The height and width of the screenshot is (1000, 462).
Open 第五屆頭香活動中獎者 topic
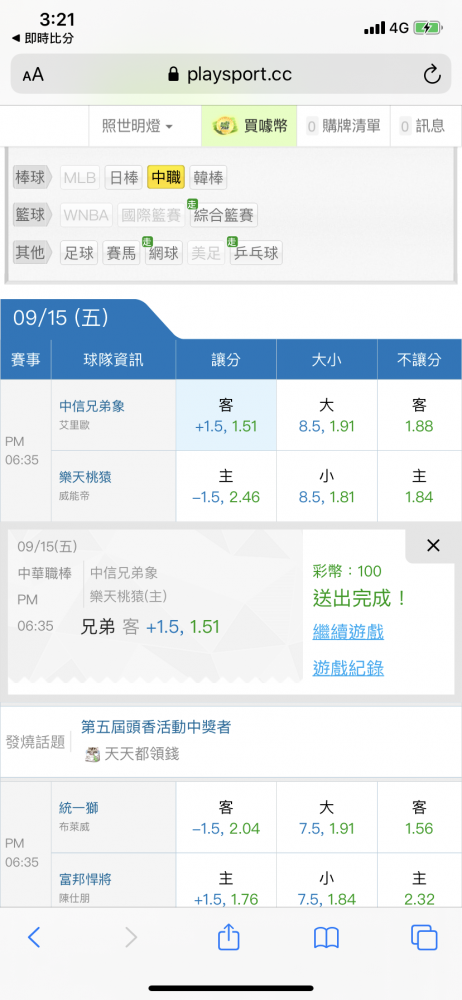(156, 726)
